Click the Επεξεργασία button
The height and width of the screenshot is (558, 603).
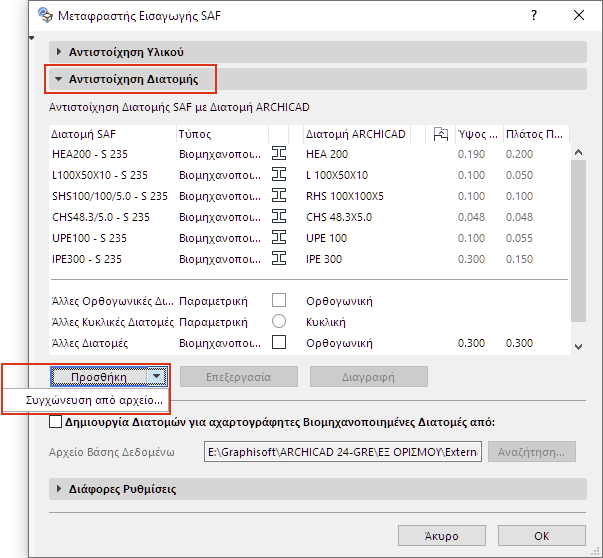tap(239, 377)
